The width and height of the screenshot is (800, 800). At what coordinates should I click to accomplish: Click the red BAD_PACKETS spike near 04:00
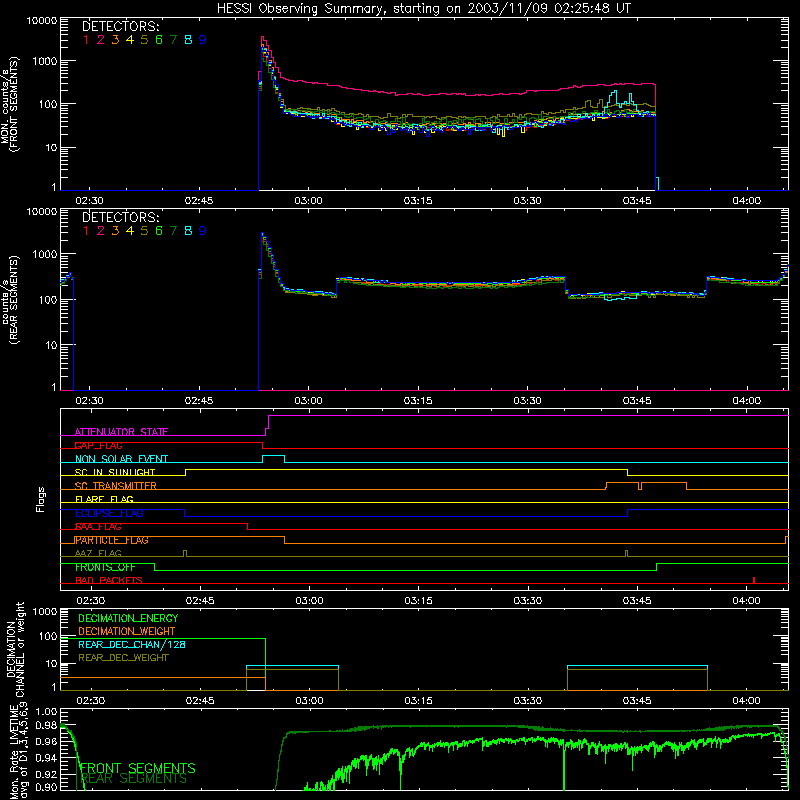(x=754, y=580)
